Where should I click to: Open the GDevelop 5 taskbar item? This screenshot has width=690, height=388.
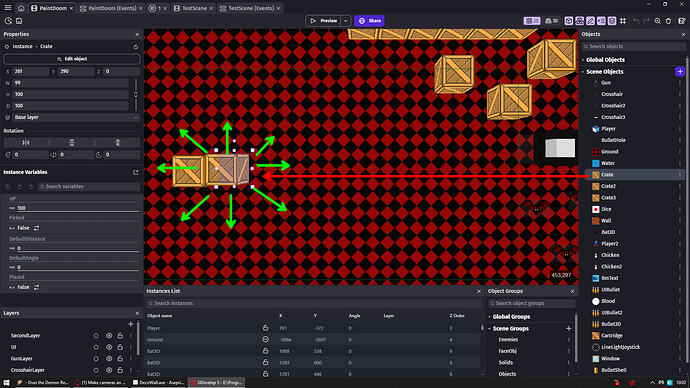coord(217,383)
